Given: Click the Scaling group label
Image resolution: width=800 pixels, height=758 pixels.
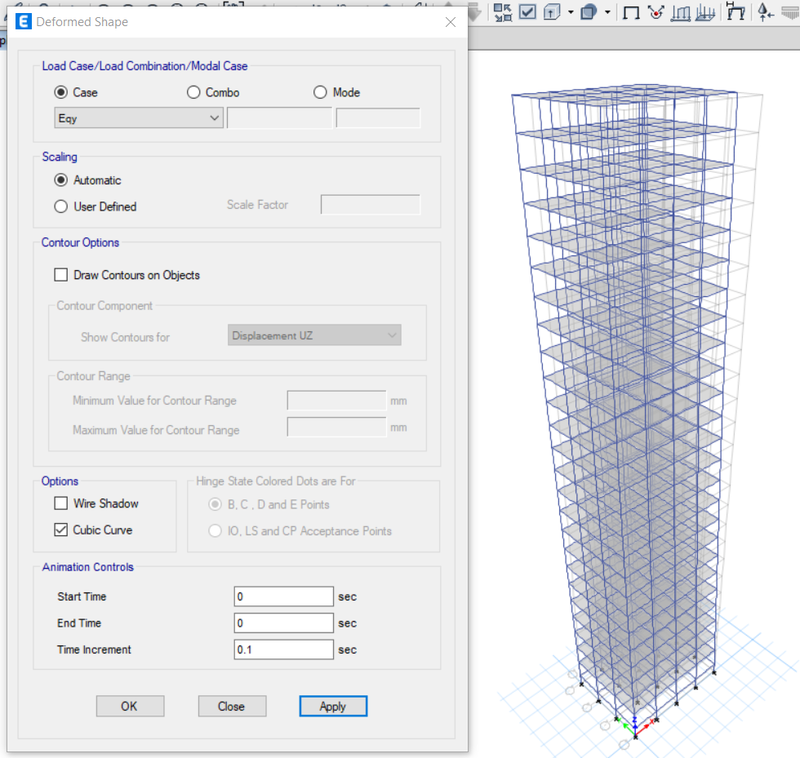Looking at the screenshot, I should pos(60,157).
